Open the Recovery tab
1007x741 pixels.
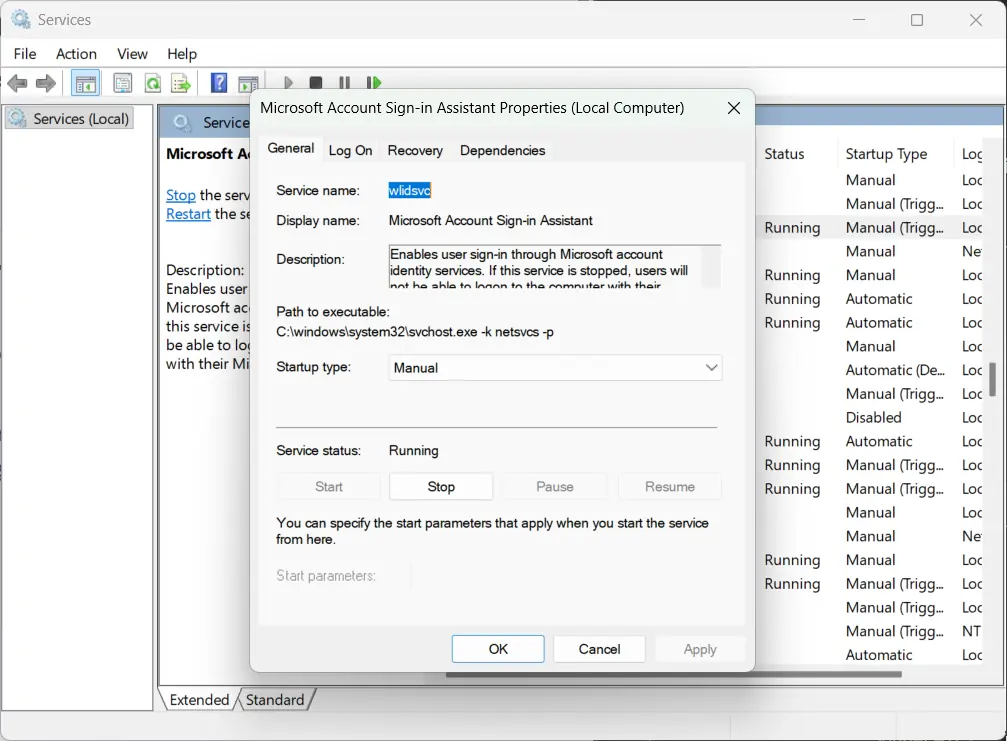coord(415,150)
